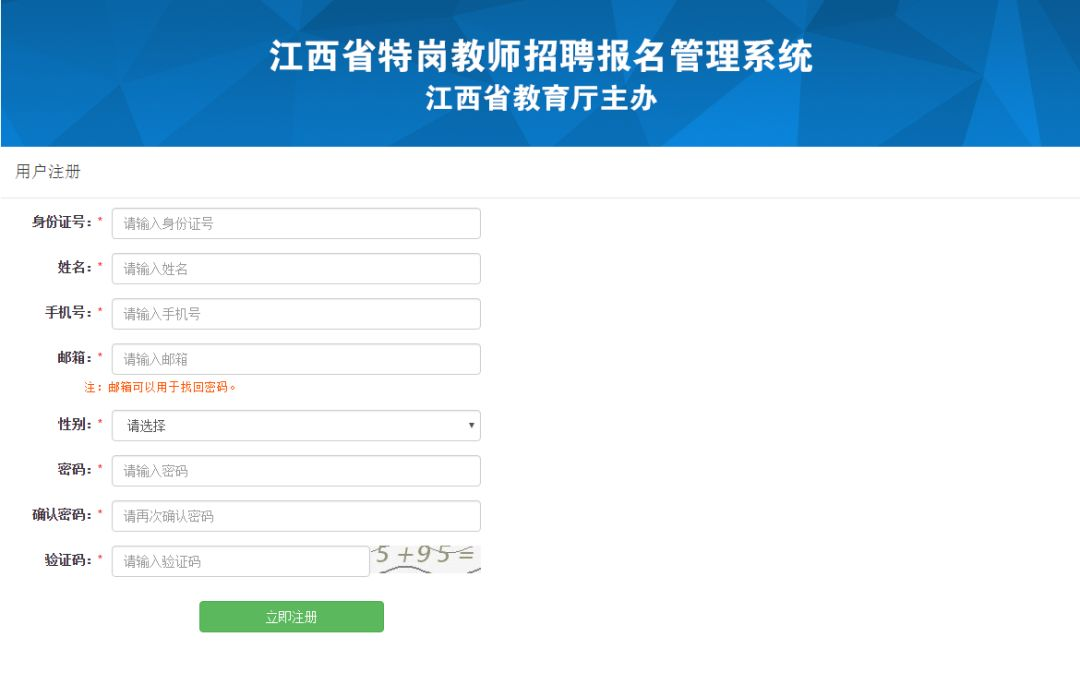Viewport: 1080px width, 673px height.
Task: Click the 验证码 input box
Action: point(240,561)
